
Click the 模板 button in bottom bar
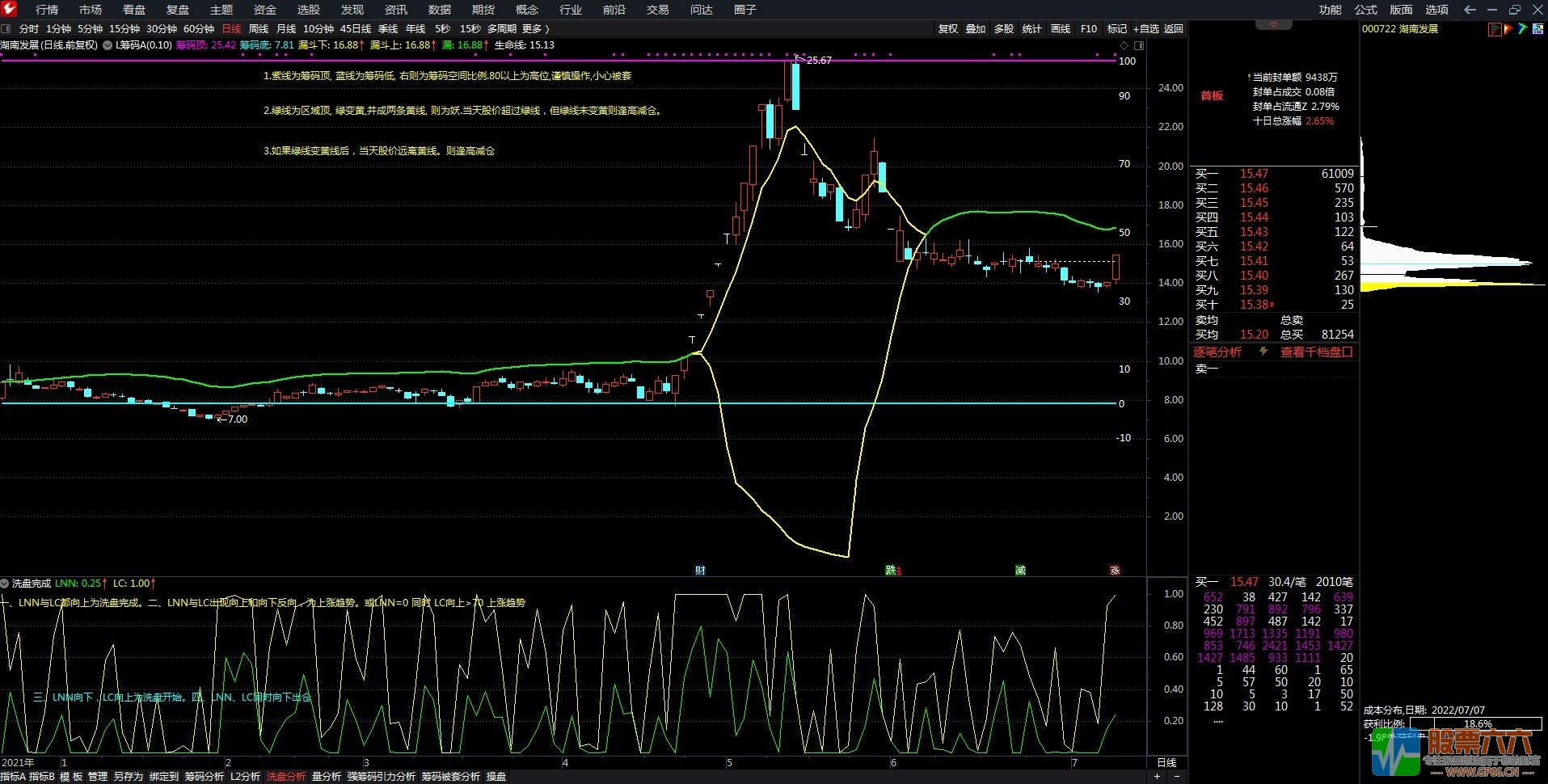71,776
